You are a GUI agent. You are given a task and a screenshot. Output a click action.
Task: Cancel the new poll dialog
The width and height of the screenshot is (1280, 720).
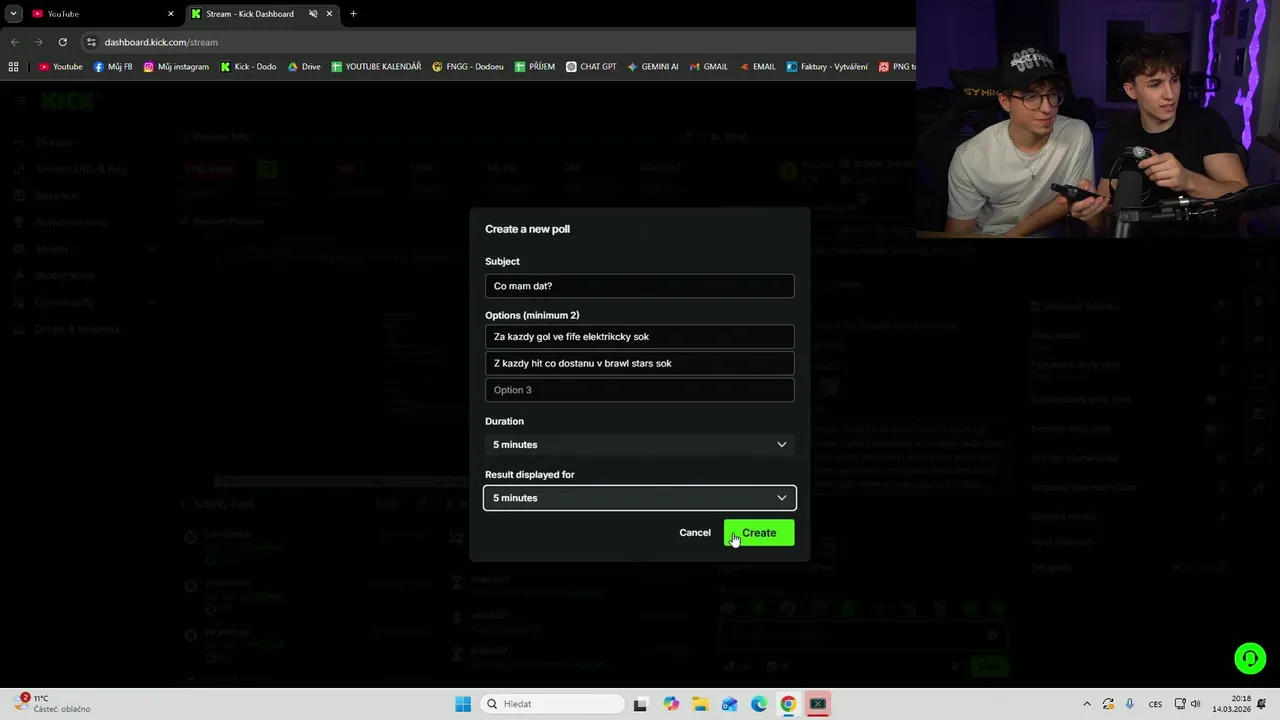coord(695,533)
